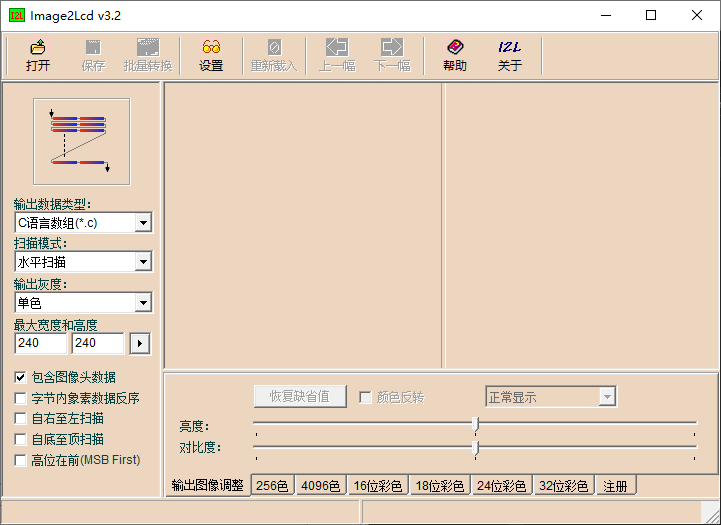The width and height of the screenshot is (721, 525).
Task: Switch to the 注册 register tab
Action: tap(616, 485)
